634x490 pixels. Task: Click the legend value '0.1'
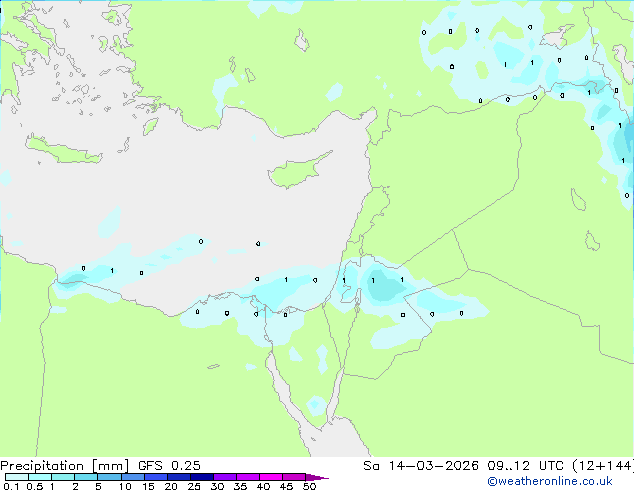point(11,486)
